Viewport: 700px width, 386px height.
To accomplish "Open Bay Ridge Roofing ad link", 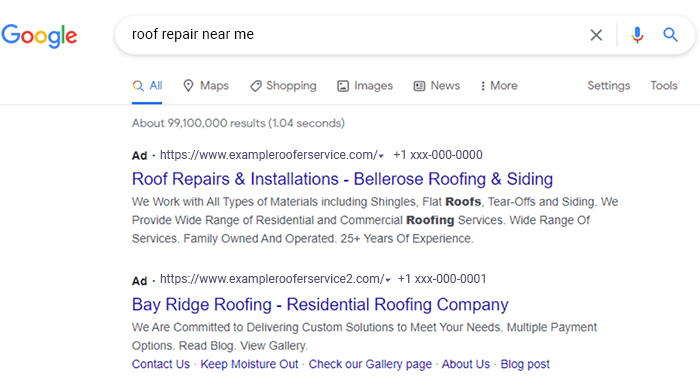I will (x=320, y=304).
